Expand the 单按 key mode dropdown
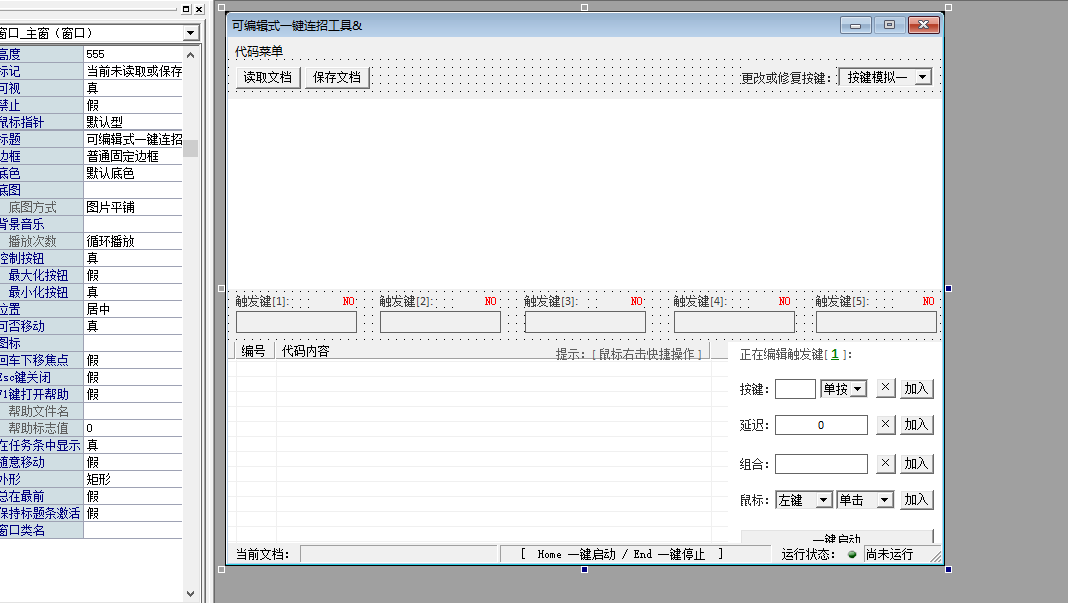Viewport: 1068px width, 603px height. (858, 389)
